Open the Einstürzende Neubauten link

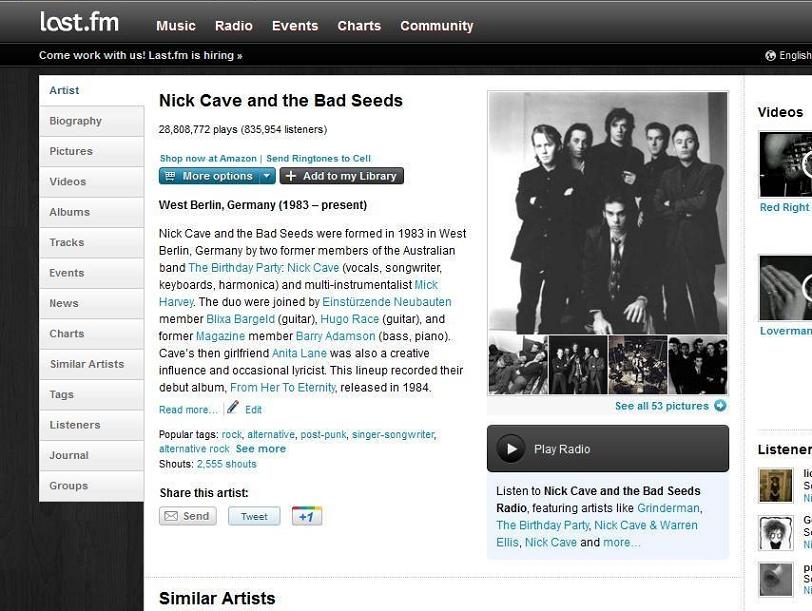[x=387, y=302]
